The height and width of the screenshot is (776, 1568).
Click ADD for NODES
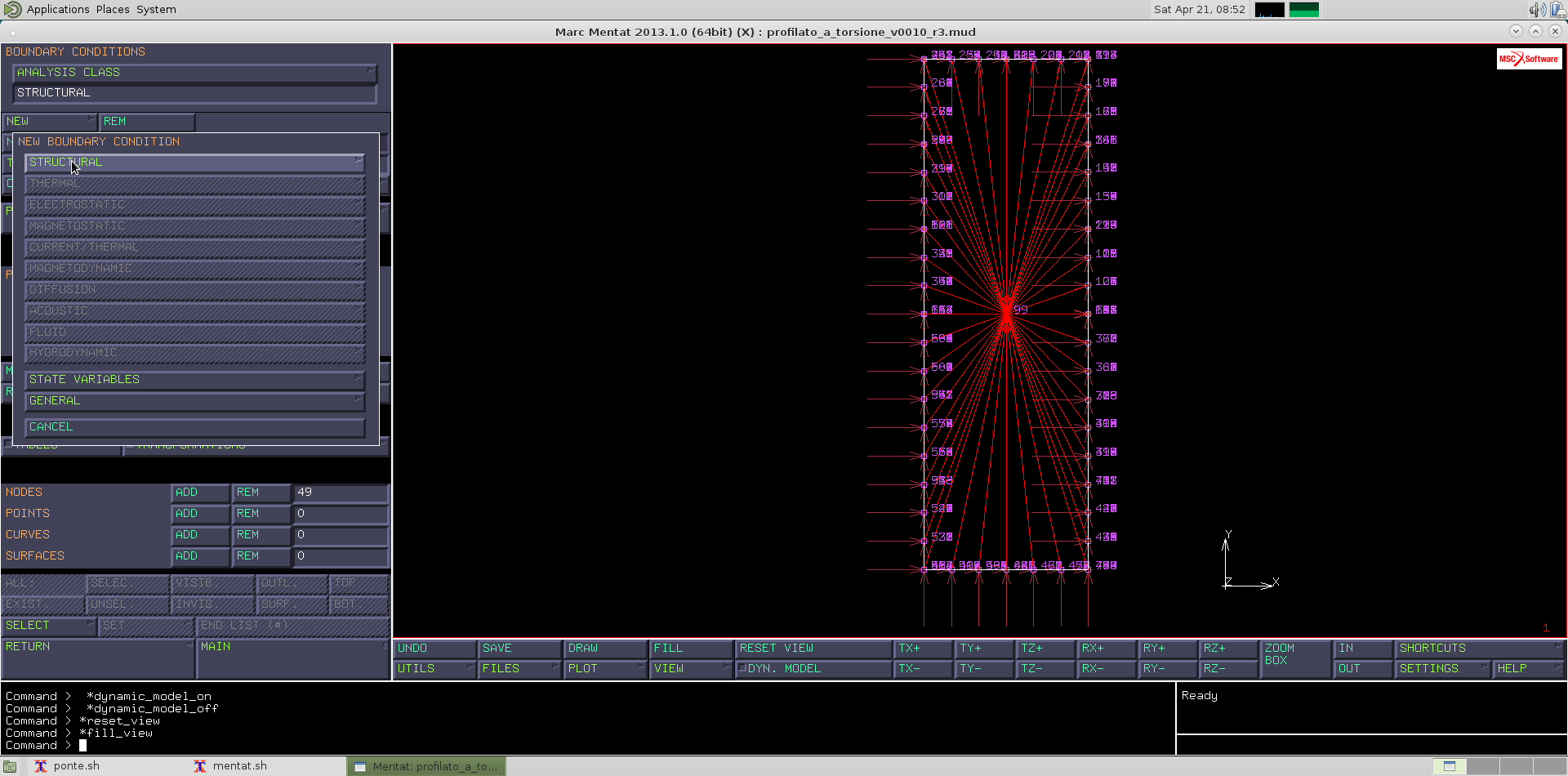click(200, 493)
